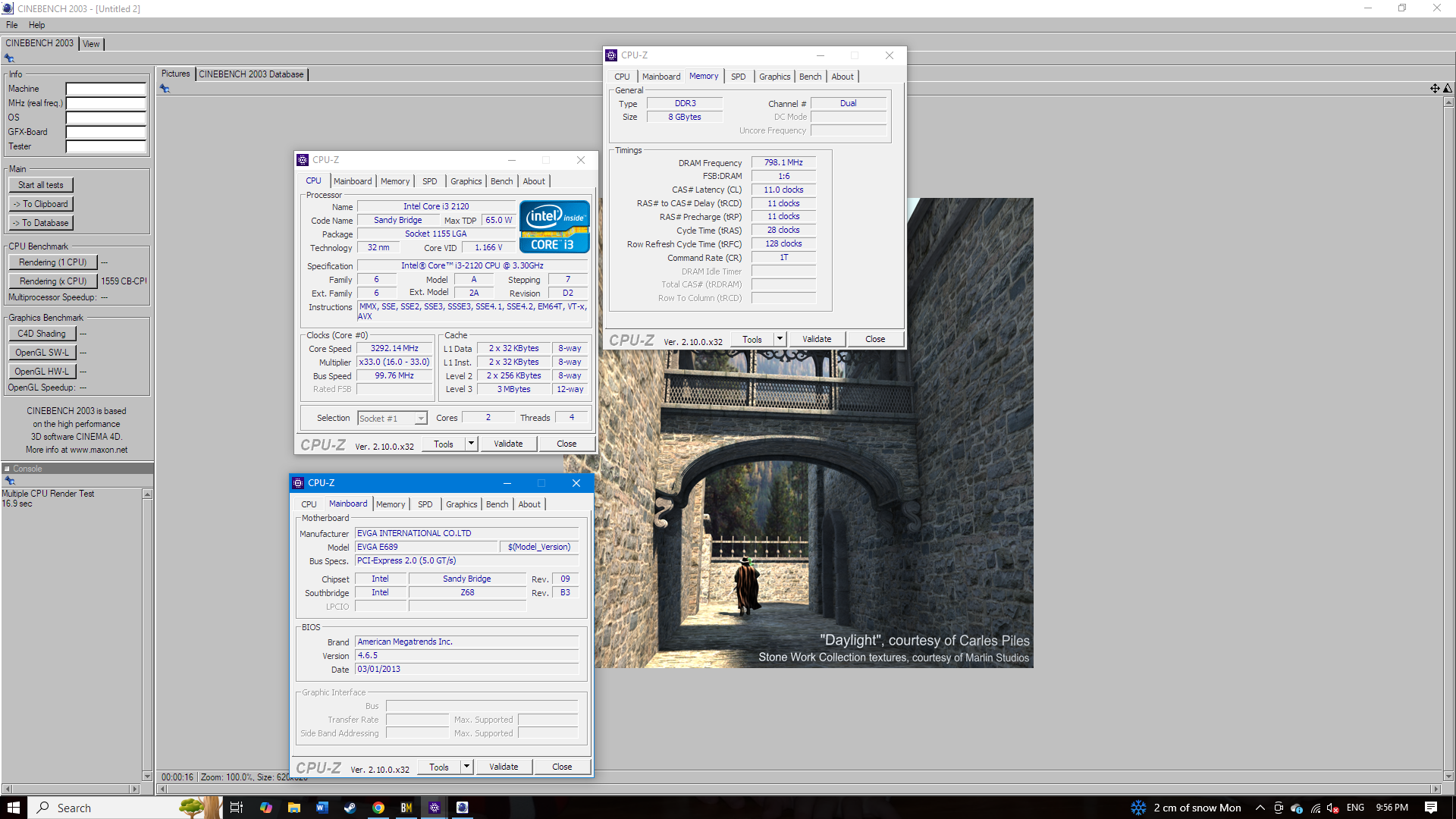Click the muted volume tray icon
The height and width of the screenshot is (819, 1456).
(1333, 808)
